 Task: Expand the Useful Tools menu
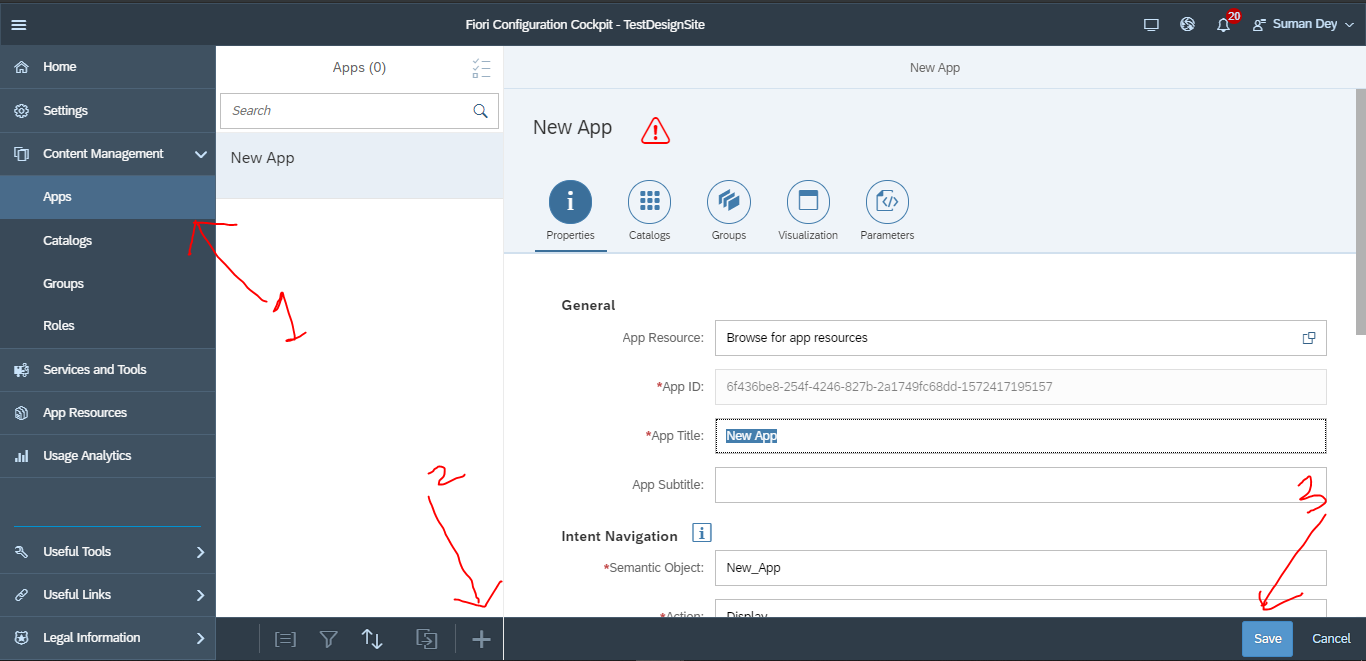pyautogui.click(x=200, y=552)
